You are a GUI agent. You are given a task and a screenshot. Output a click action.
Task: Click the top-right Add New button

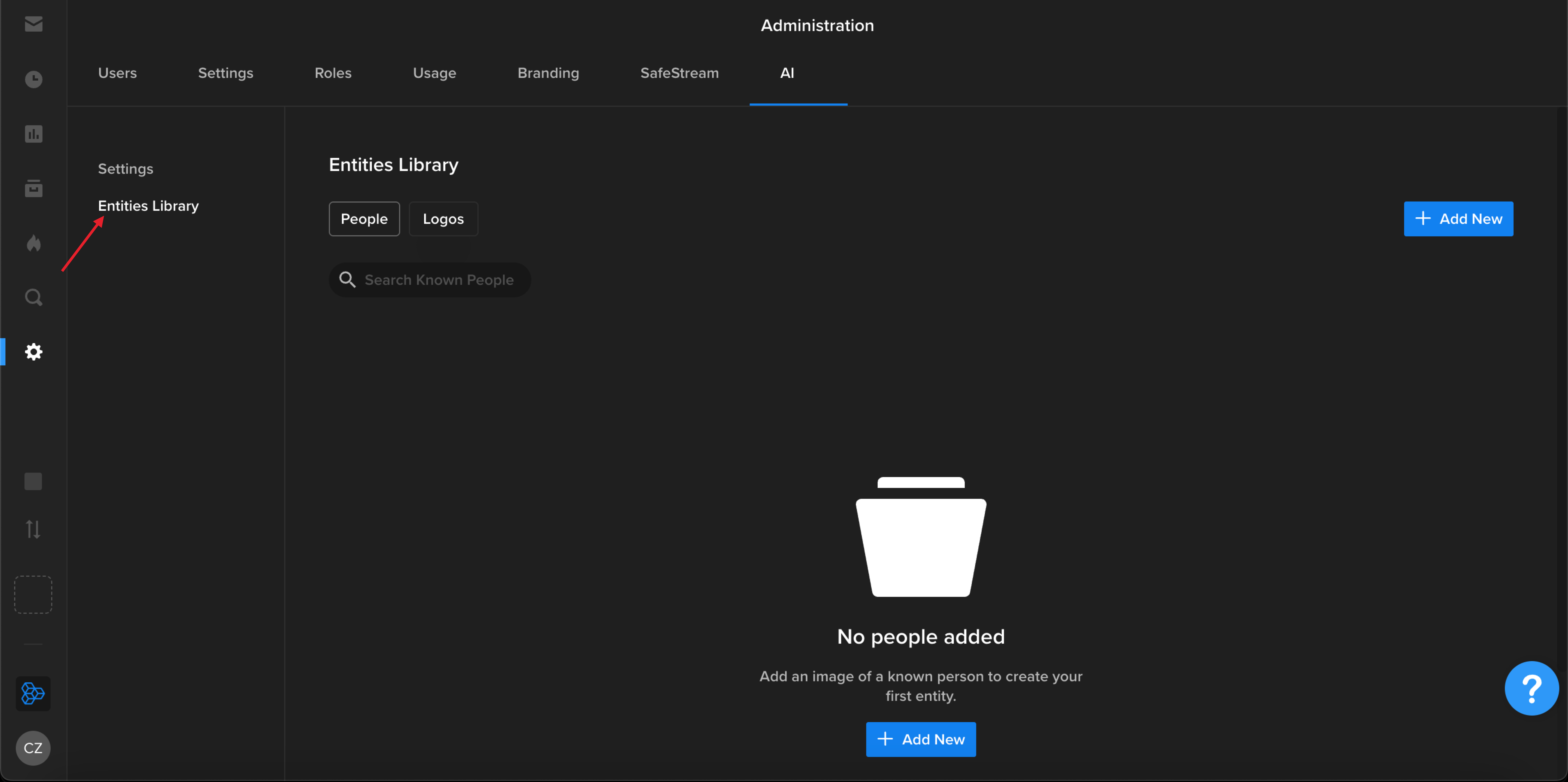[1459, 219]
